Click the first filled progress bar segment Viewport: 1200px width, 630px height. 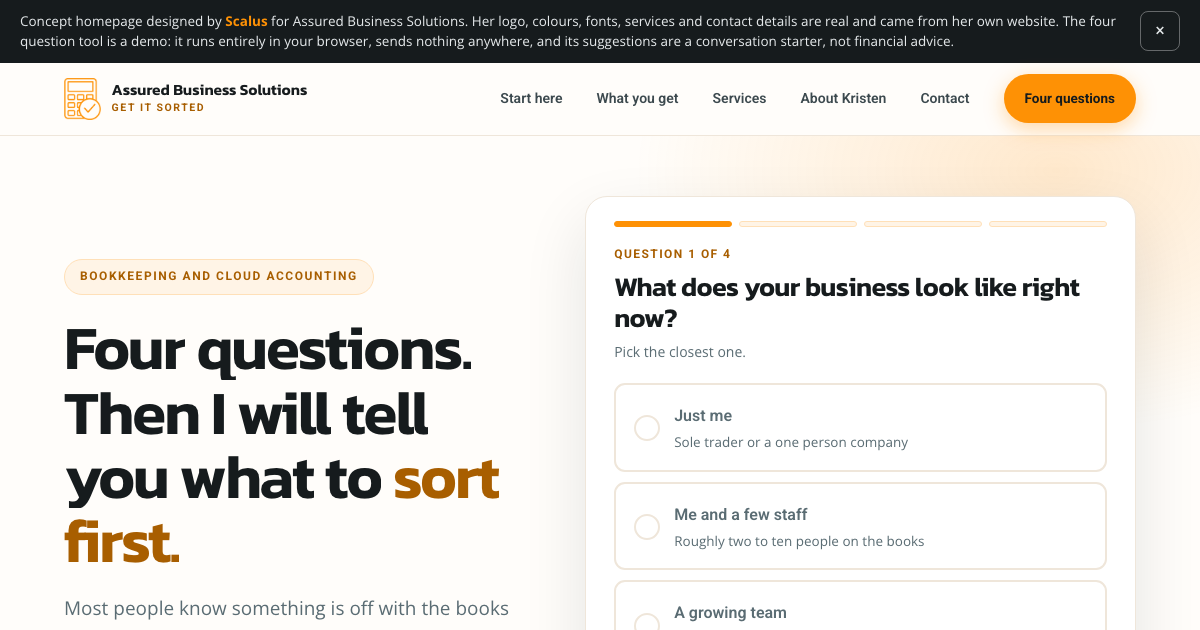(x=673, y=224)
